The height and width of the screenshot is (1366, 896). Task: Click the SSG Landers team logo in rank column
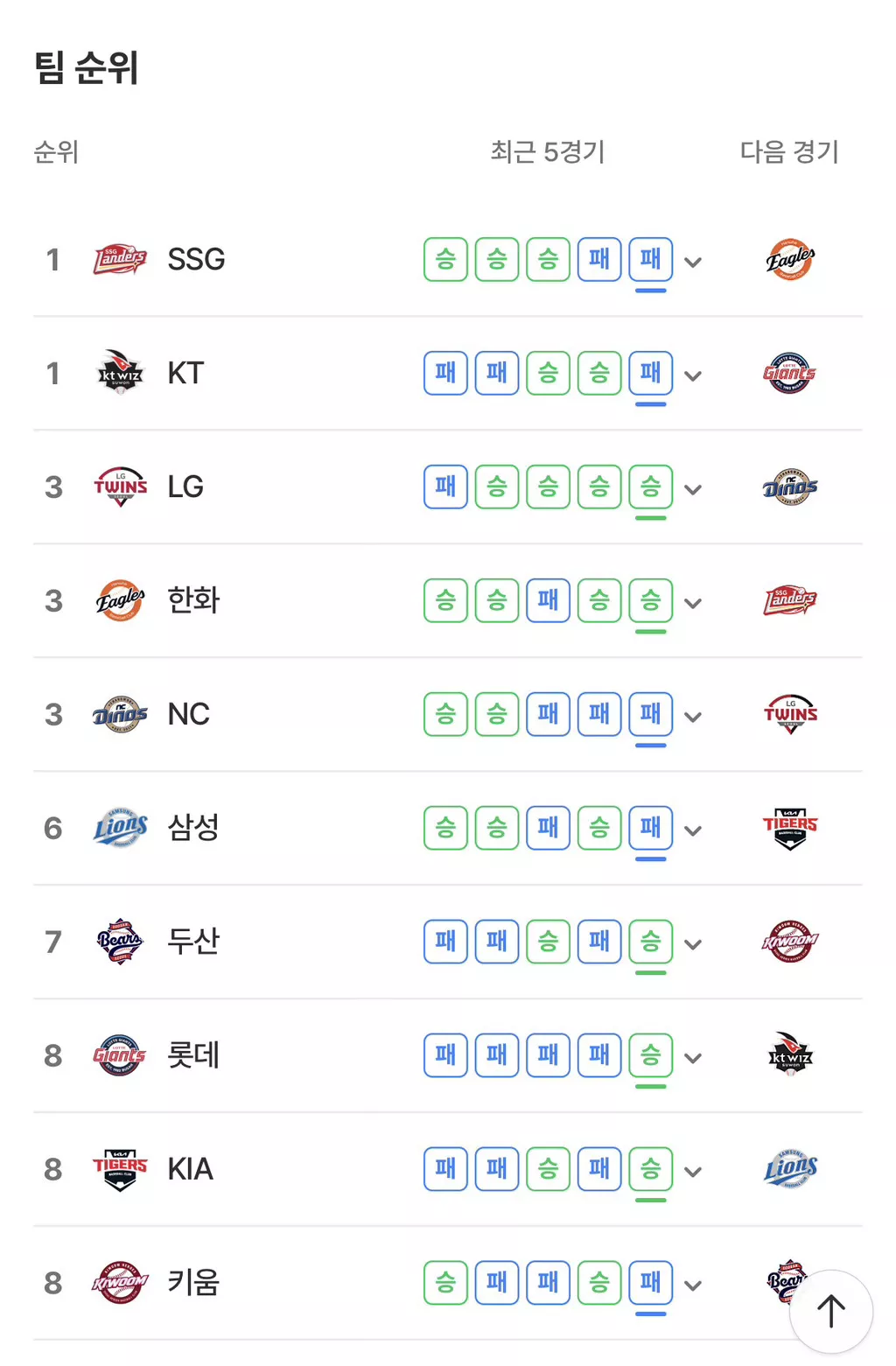[120, 259]
